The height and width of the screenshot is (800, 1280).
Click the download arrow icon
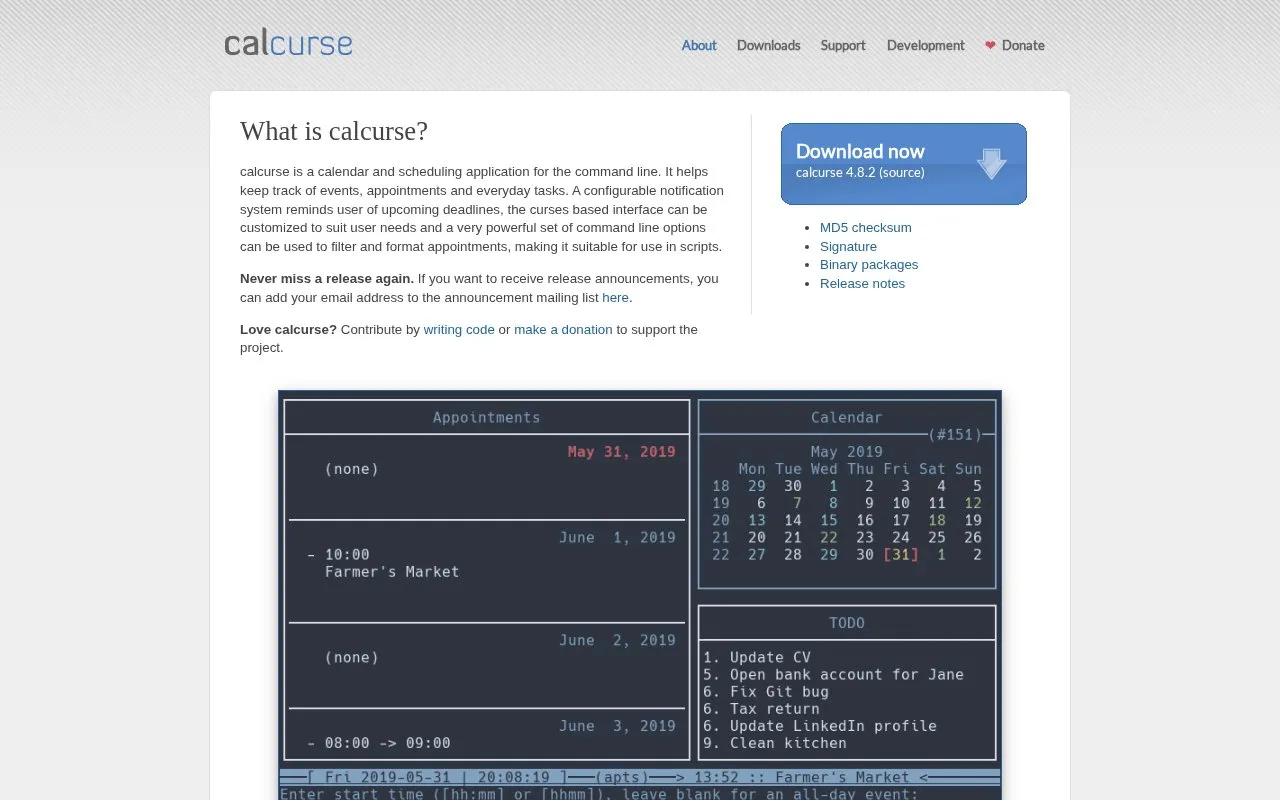pos(991,164)
